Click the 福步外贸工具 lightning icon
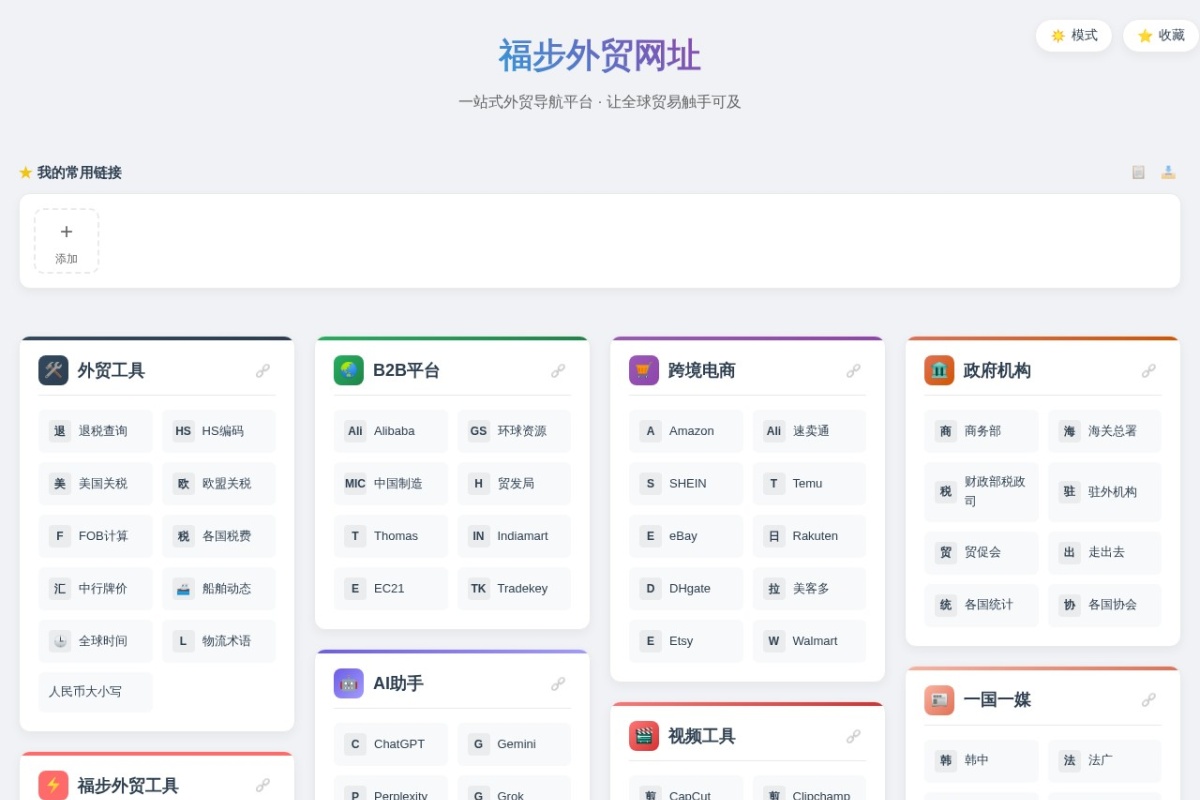This screenshot has height=800, width=1200. pos(53,785)
